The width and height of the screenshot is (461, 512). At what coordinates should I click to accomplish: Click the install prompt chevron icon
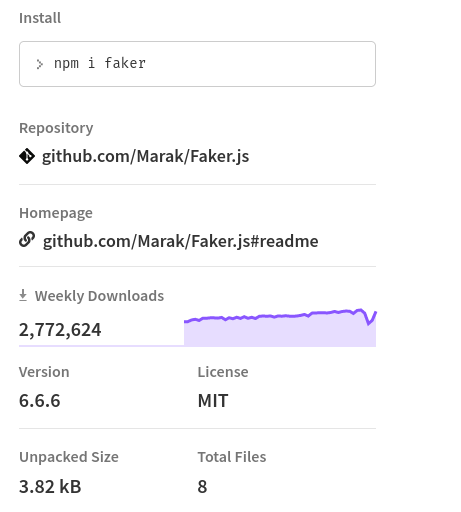point(40,64)
